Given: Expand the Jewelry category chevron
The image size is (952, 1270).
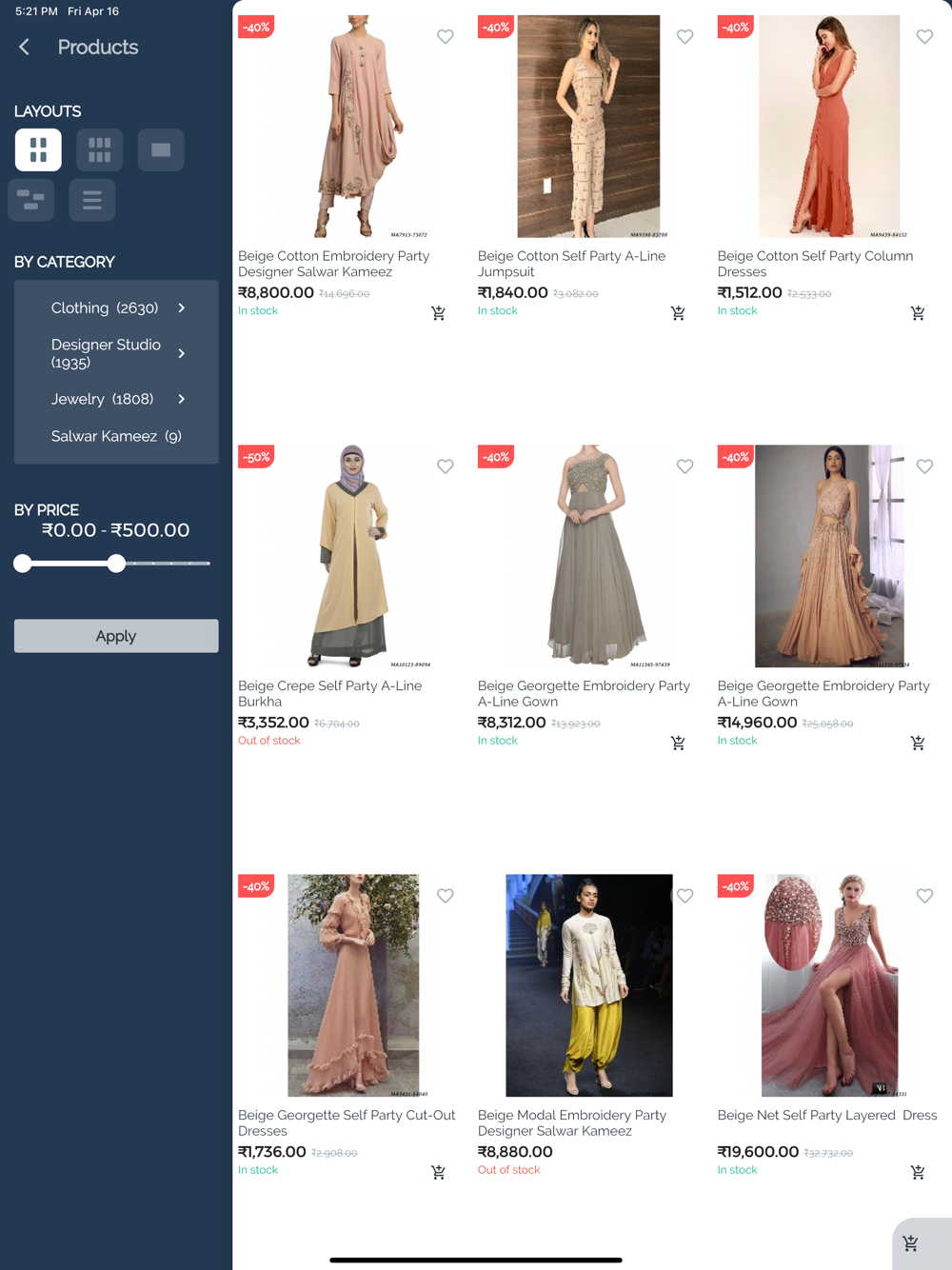Looking at the screenshot, I should point(182,399).
